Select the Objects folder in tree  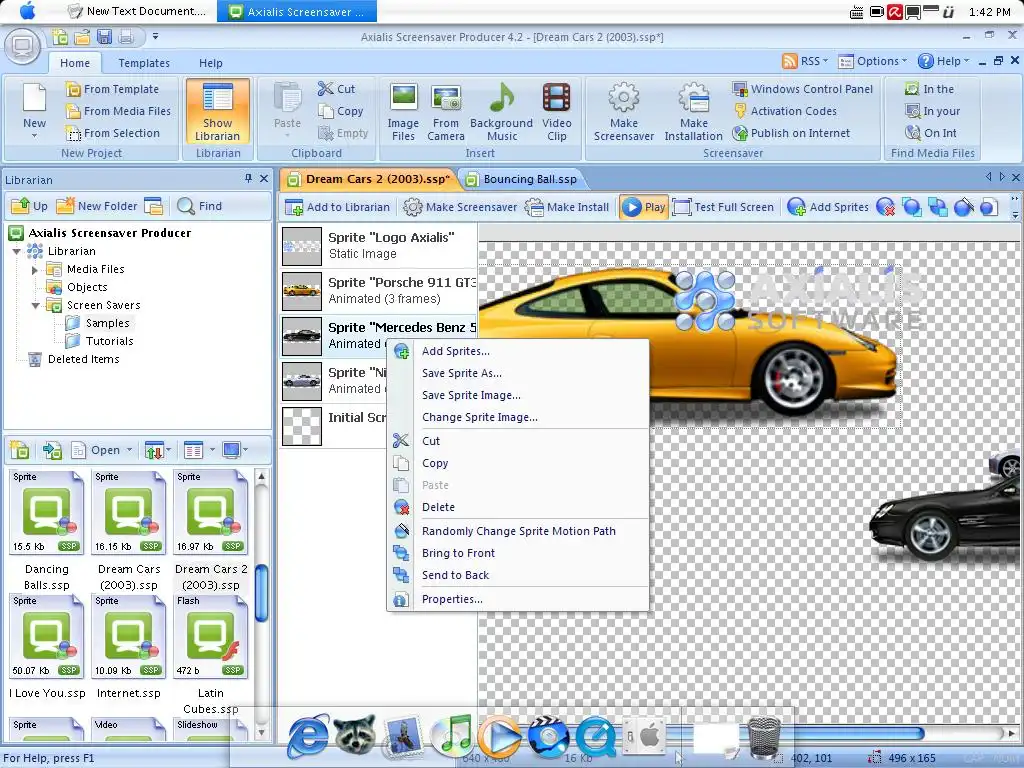point(87,287)
